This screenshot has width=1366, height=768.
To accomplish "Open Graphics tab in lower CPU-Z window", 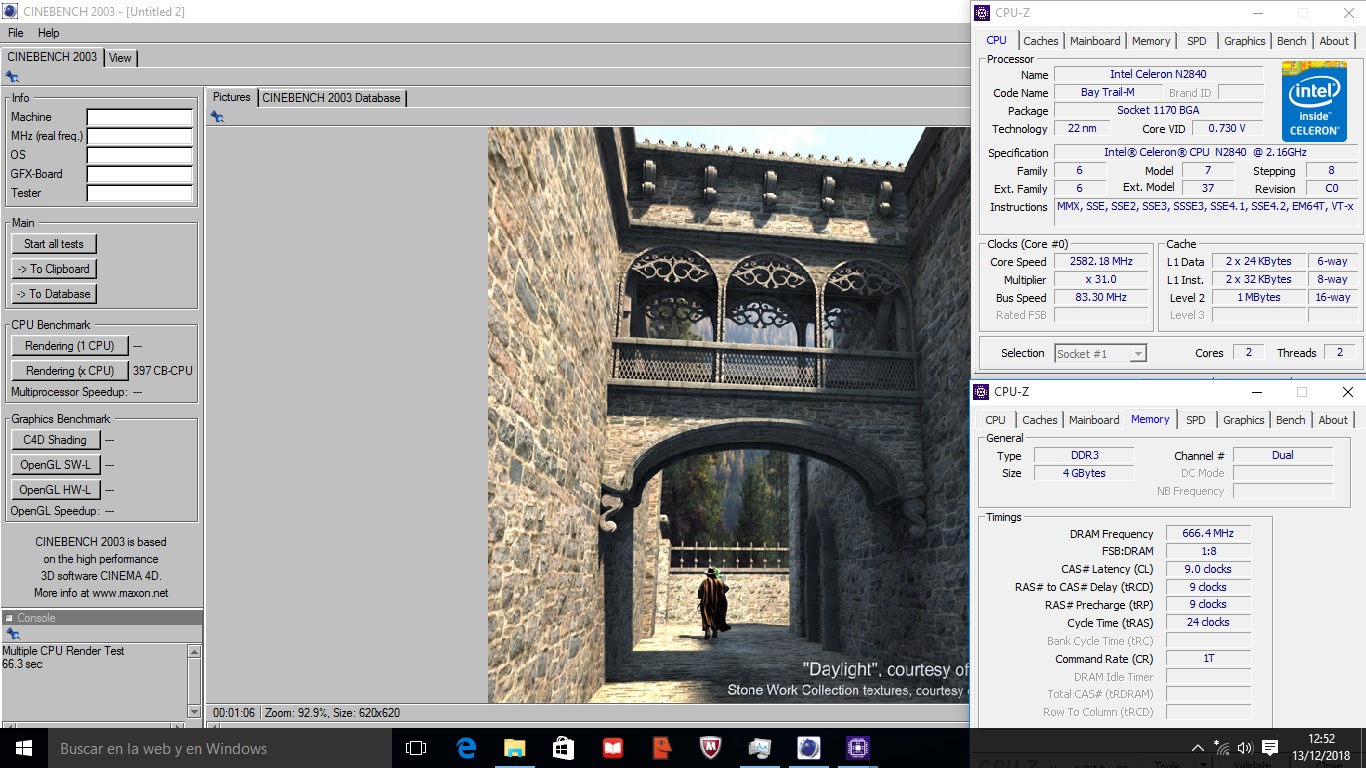I will [1244, 420].
